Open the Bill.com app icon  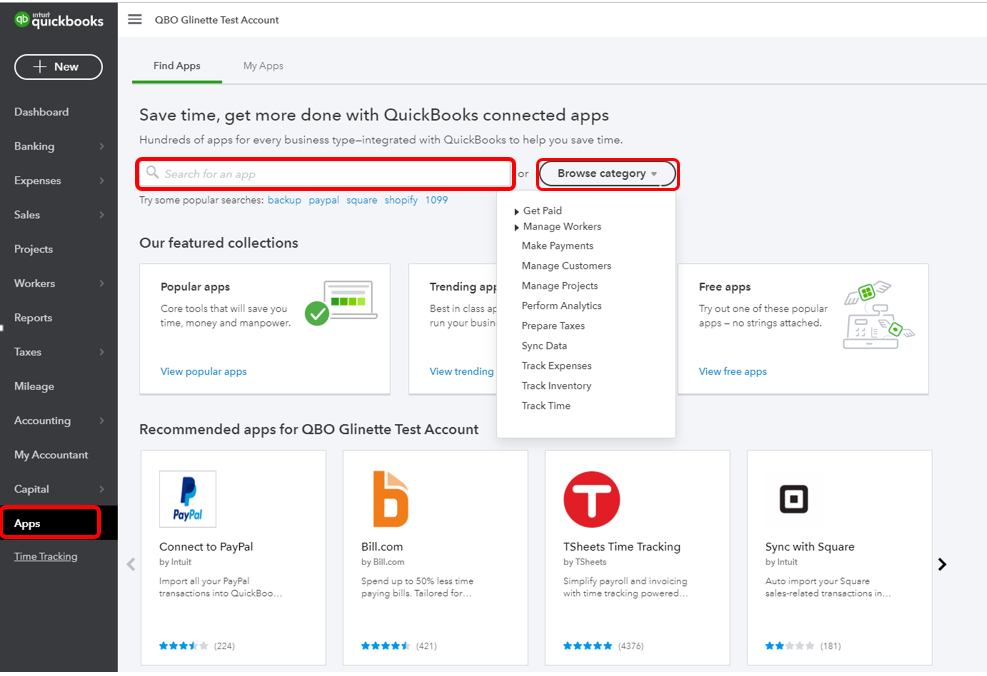point(390,499)
